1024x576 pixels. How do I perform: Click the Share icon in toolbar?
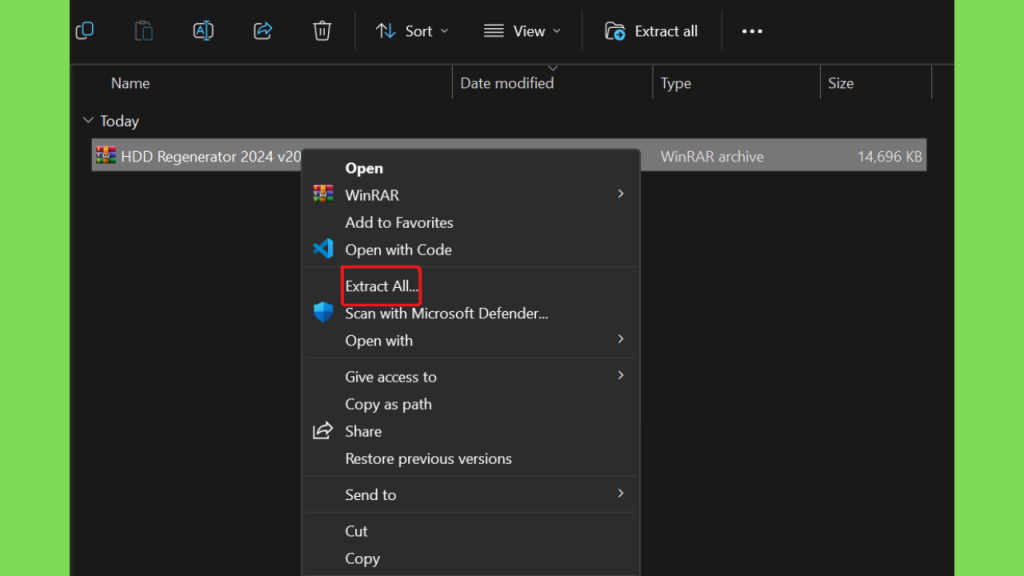[x=263, y=31]
